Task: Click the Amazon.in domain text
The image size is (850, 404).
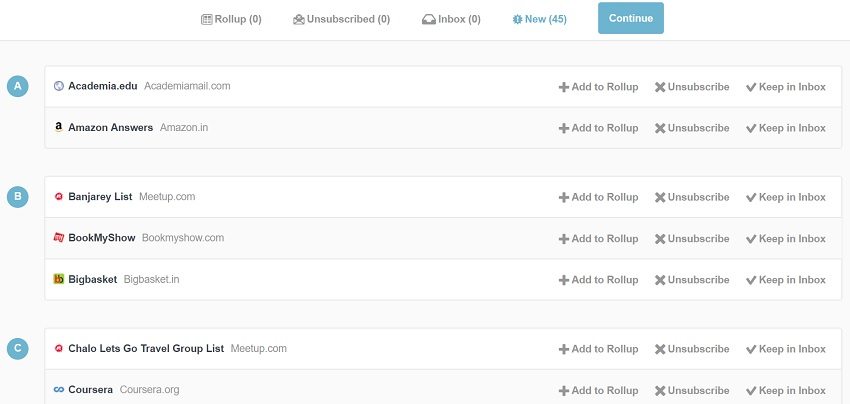Action: 184,127
